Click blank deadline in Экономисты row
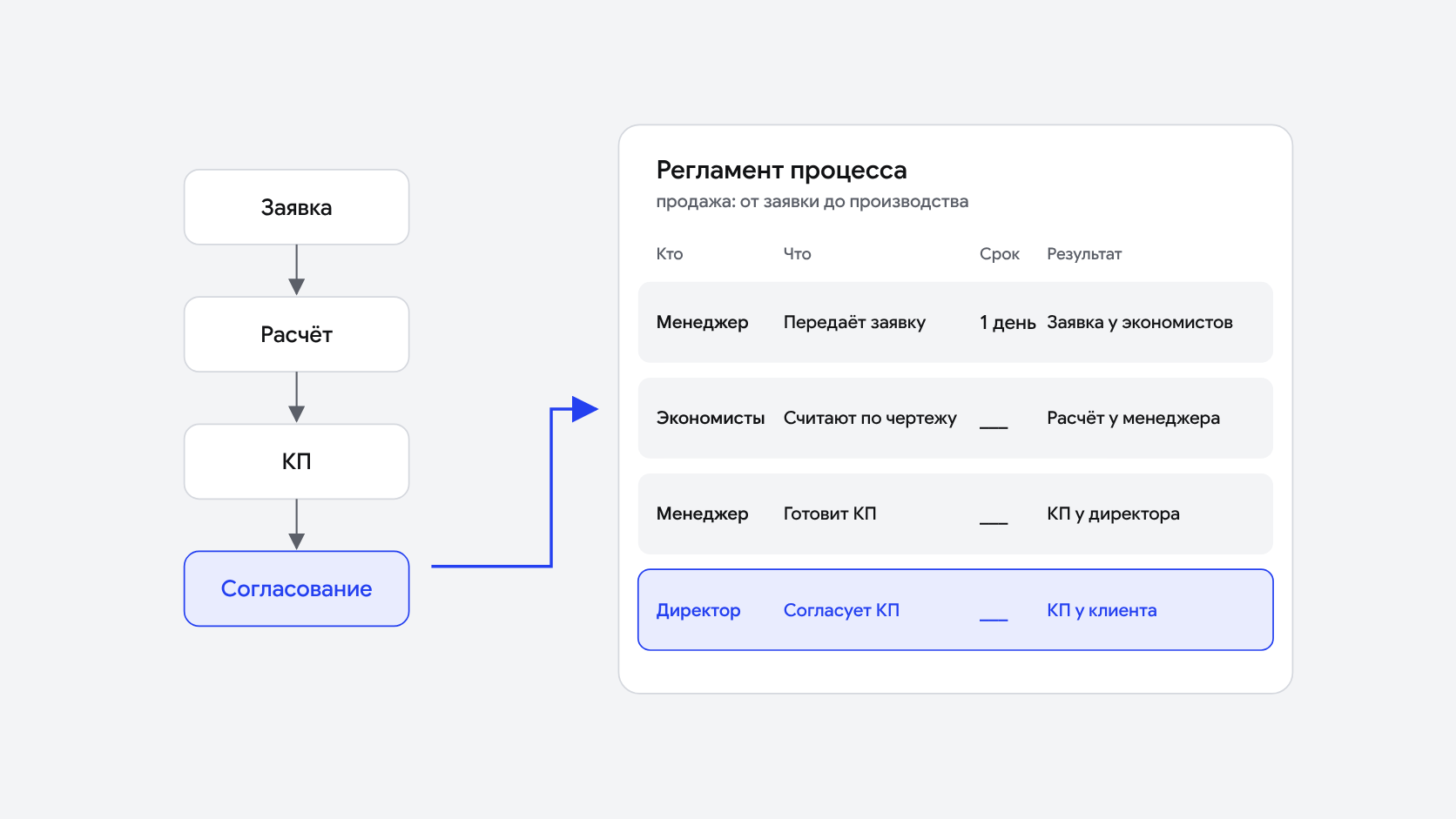The image size is (1456, 819). tap(994, 427)
